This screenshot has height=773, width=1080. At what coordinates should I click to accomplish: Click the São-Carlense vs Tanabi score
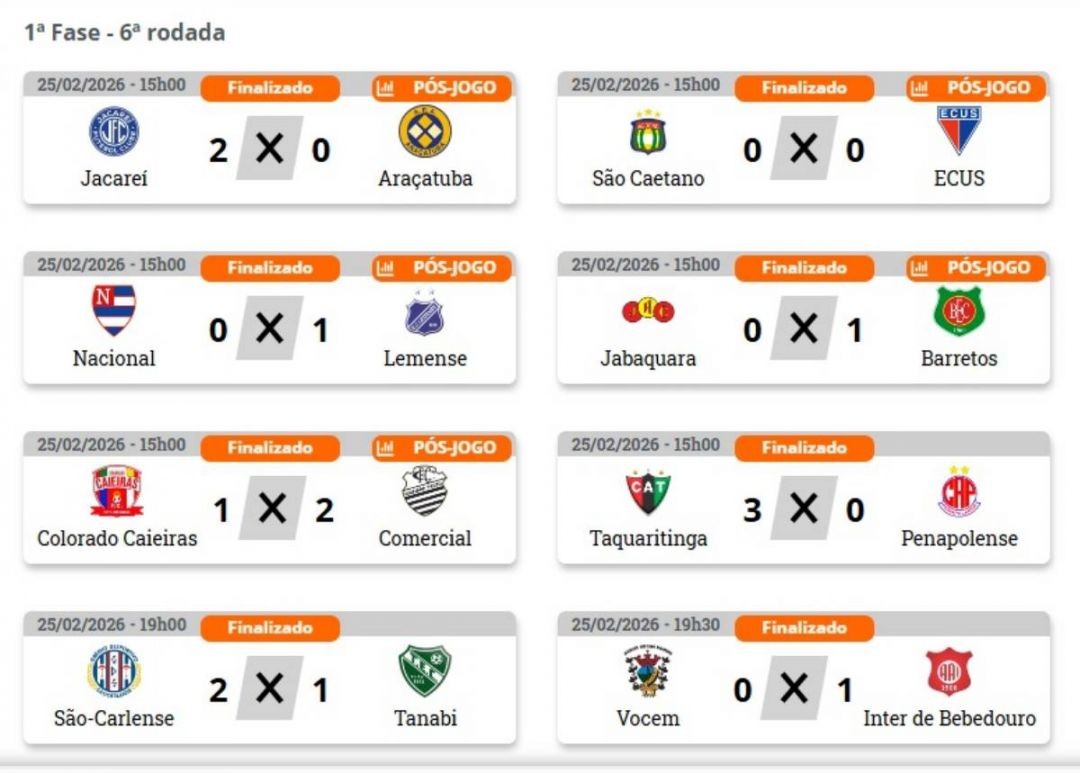pos(269,690)
